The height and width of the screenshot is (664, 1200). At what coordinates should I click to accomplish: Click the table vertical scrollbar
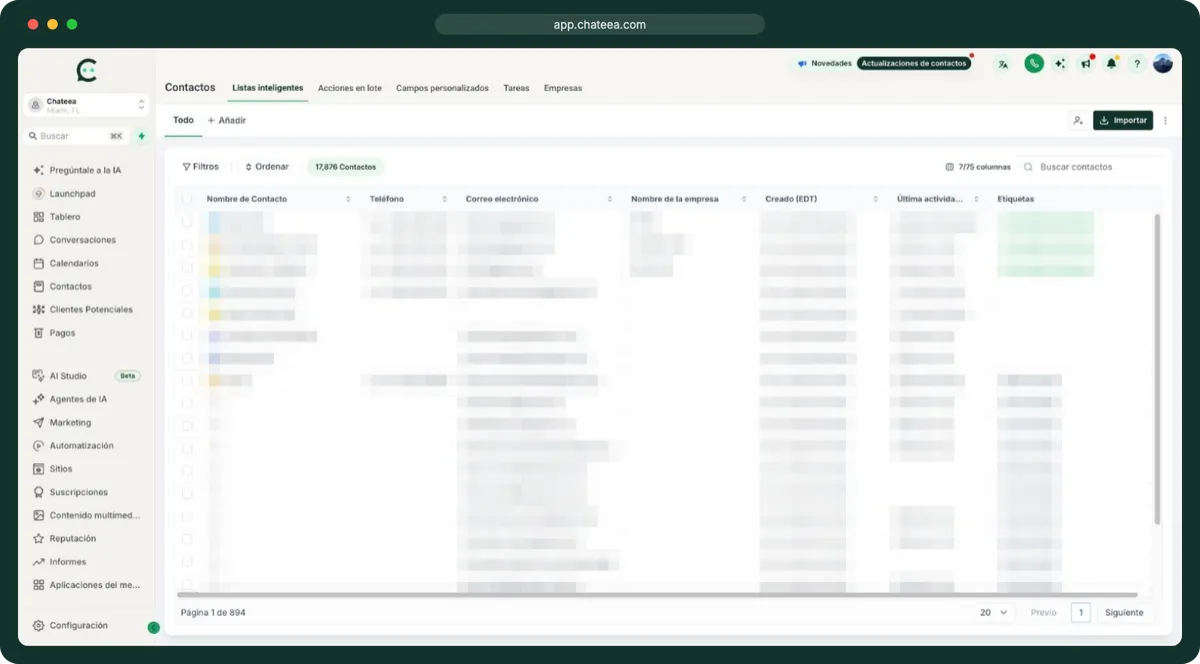1157,368
